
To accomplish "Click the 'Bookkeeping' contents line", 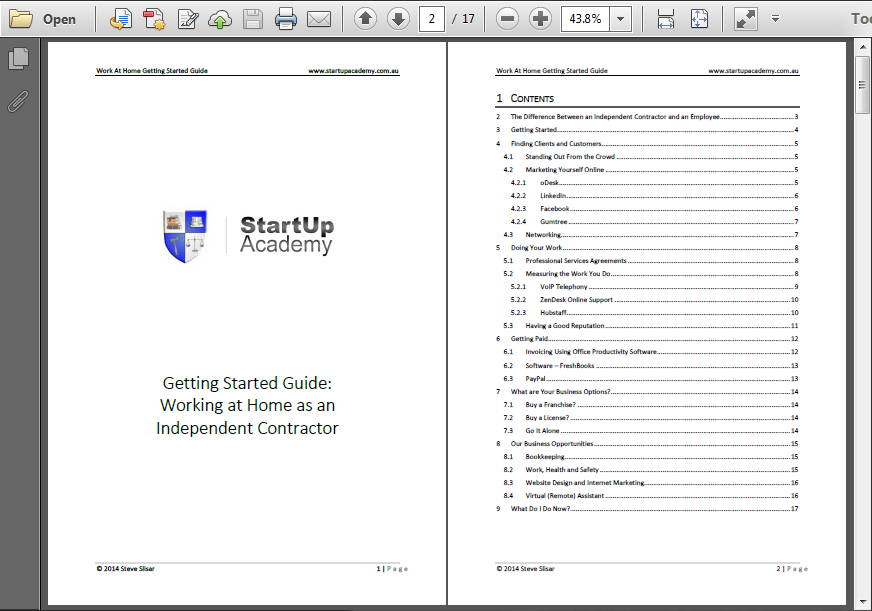I will (x=651, y=456).
